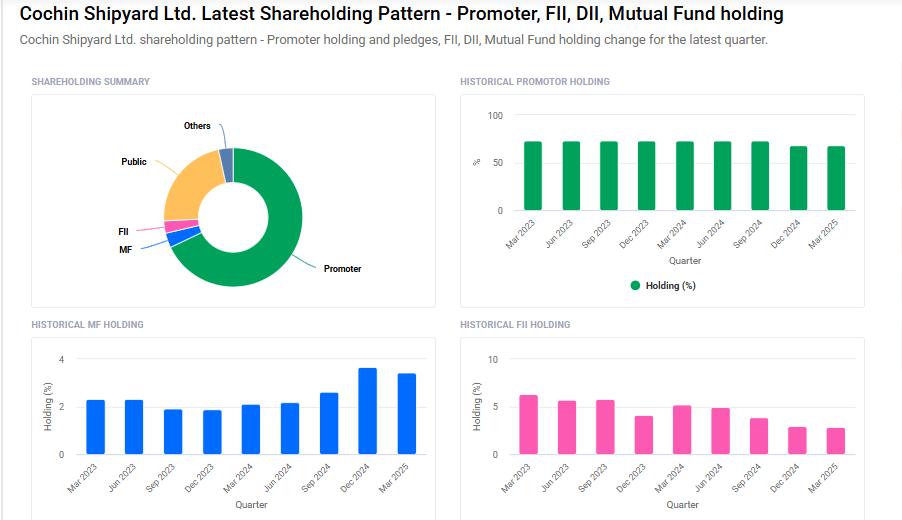This screenshot has height=520, width=902.
Task: Select MF holding bar for Mar 2023
Action: (x=95, y=427)
